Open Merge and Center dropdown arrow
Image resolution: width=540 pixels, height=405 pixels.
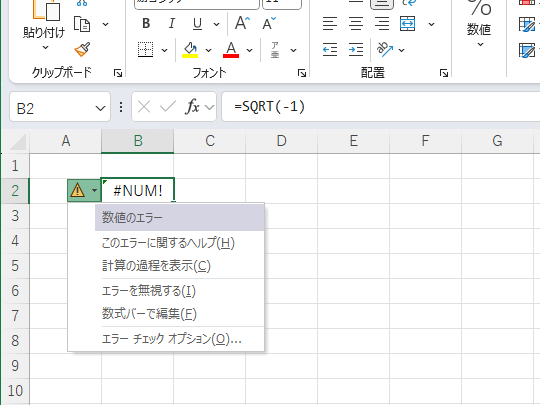(431, 24)
